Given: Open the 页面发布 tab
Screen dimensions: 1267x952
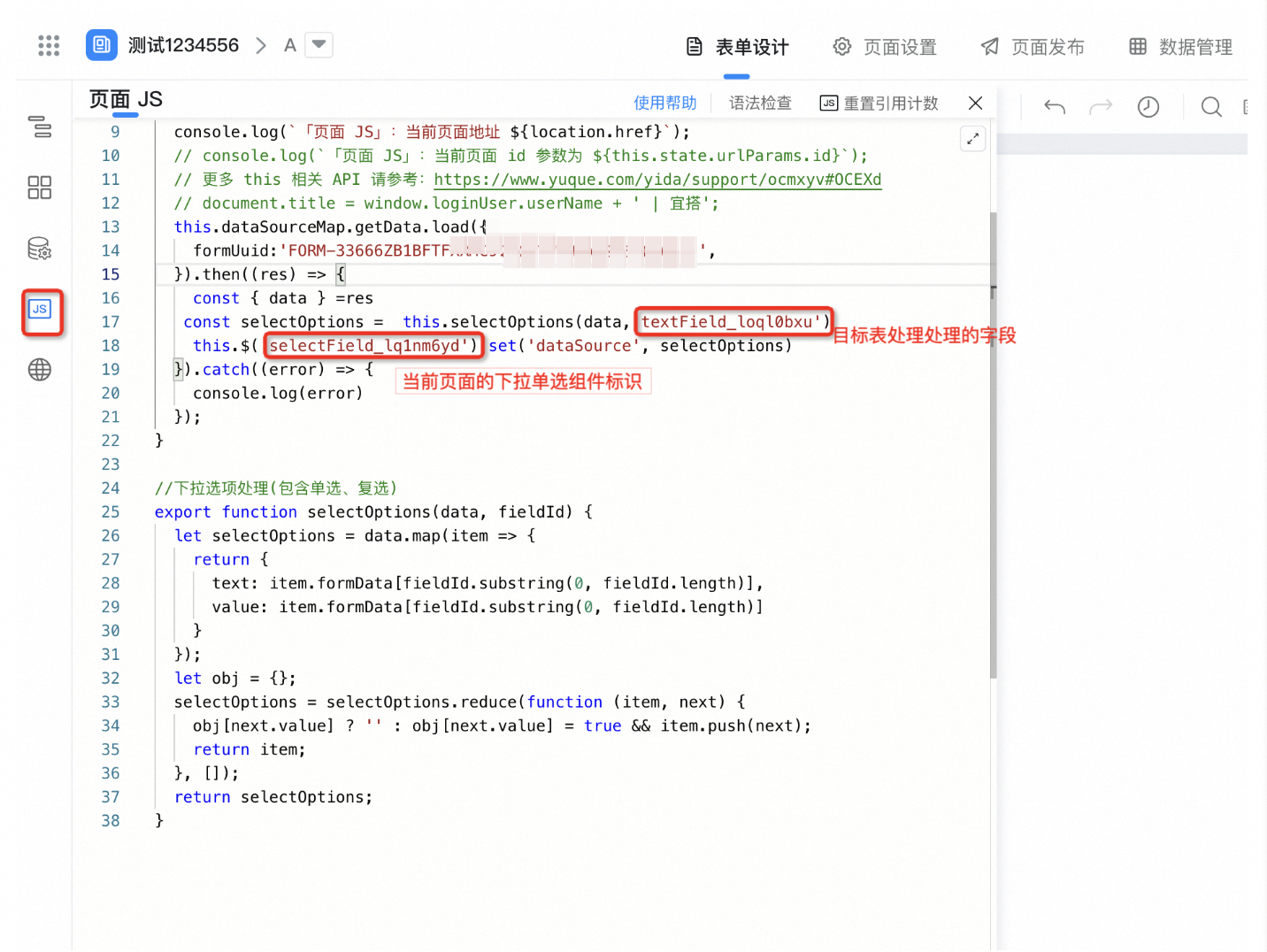Looking at the screenshot, I should pyautogui.click(x=1033, y=47).
